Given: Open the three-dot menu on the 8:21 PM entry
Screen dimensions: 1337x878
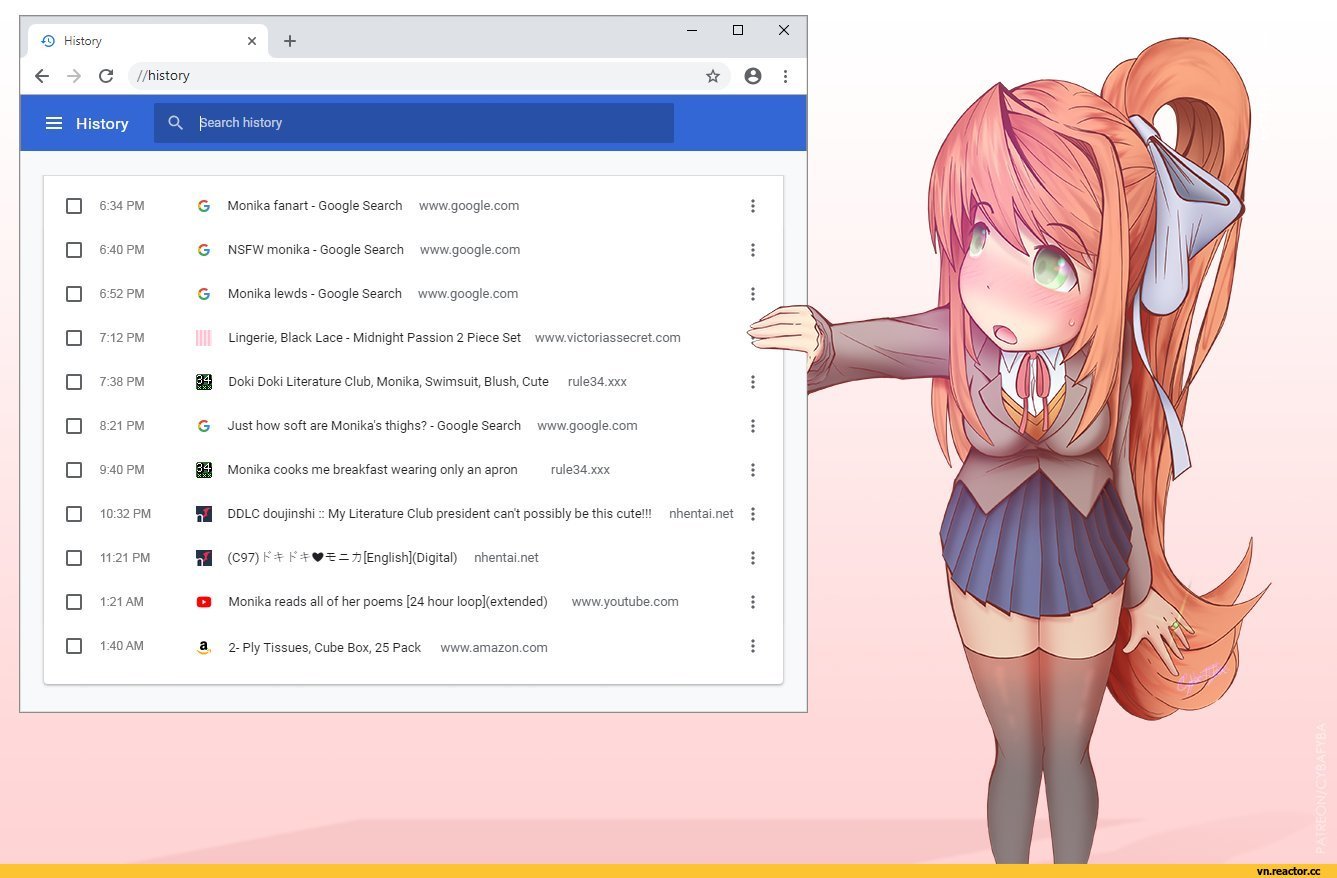Looking at the screenshot, I should click(753, 426).
